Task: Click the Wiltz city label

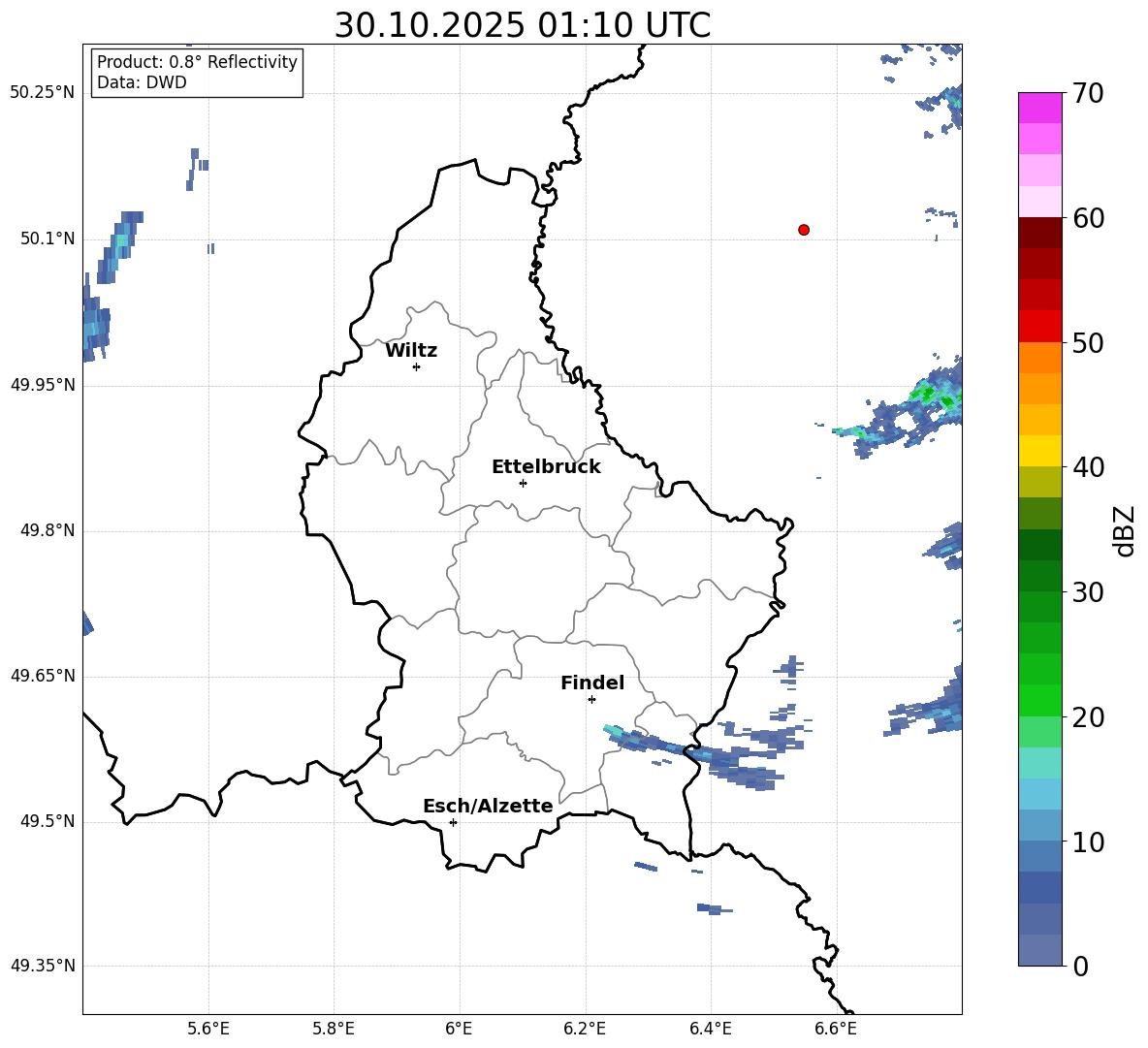Action: pyautogui.click(x=411, y=351)
